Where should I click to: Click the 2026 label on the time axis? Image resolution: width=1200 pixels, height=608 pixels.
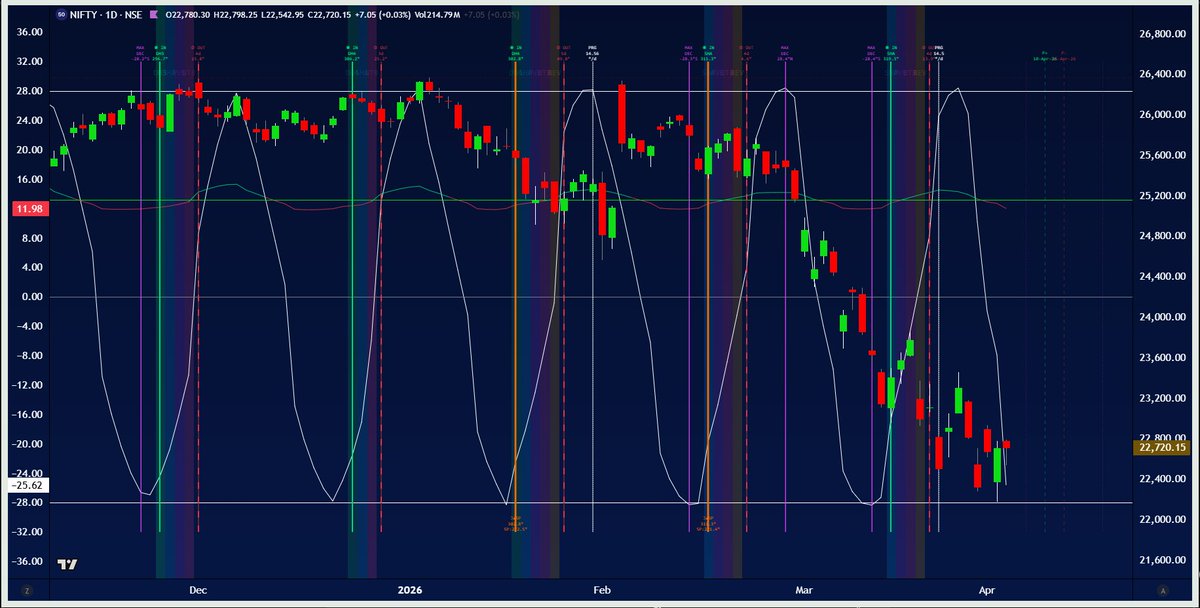(411, 590)
